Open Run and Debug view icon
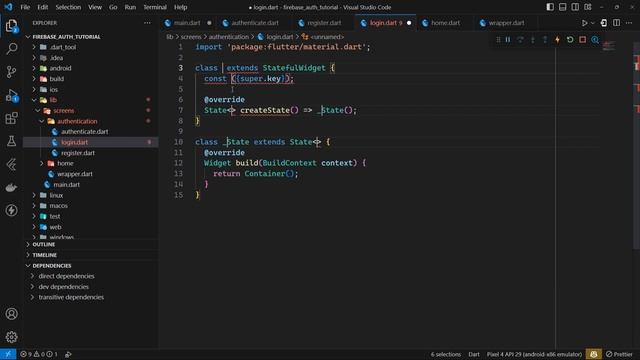Image resolution: width=640 pixels, height=360 pixels. click(11, 96)
